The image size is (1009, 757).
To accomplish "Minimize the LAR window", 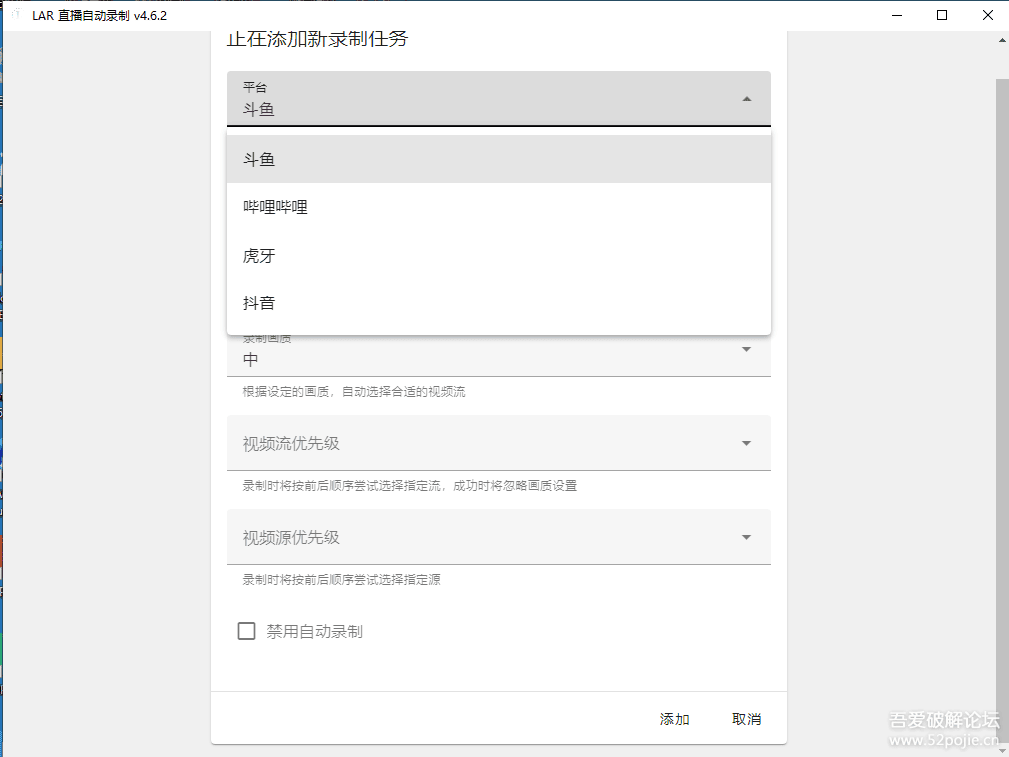I will pyautogui.click(x=898, y=15).
